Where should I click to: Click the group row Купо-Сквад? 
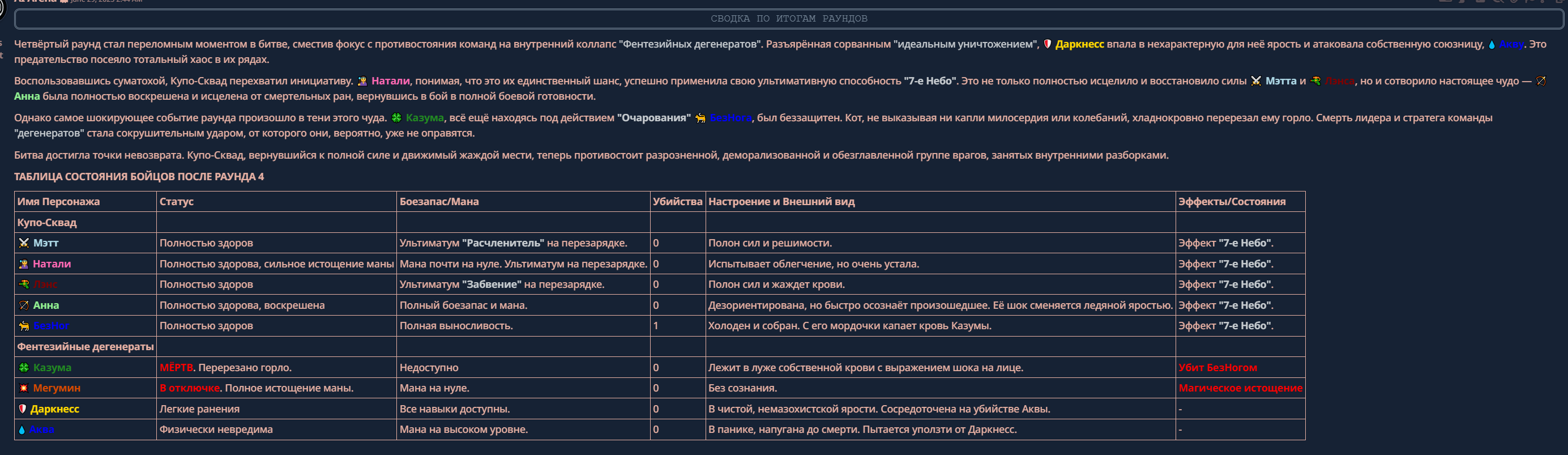pyautogui.click(x=660, y=222)
